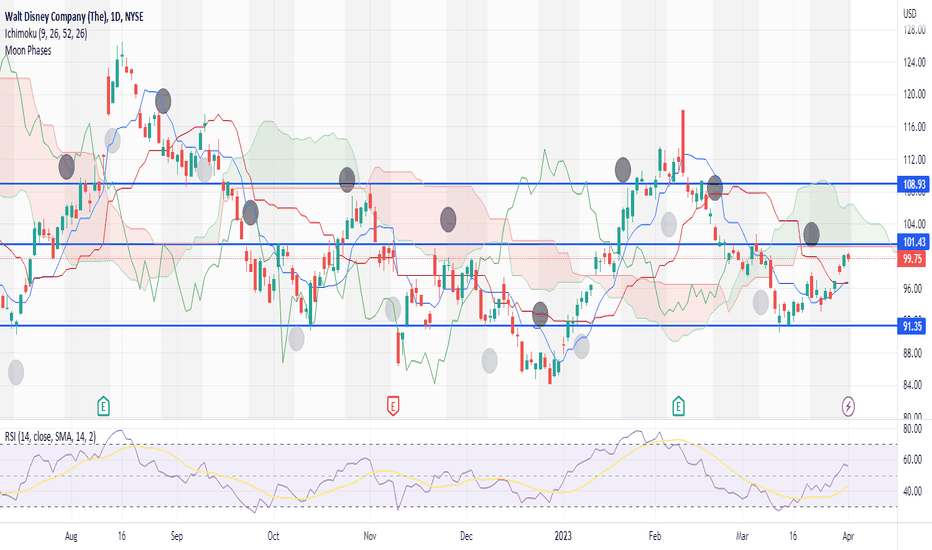Select the Walt Disney Company chart title
Viewport: 932px width, 550px height.
click(74, 17)
